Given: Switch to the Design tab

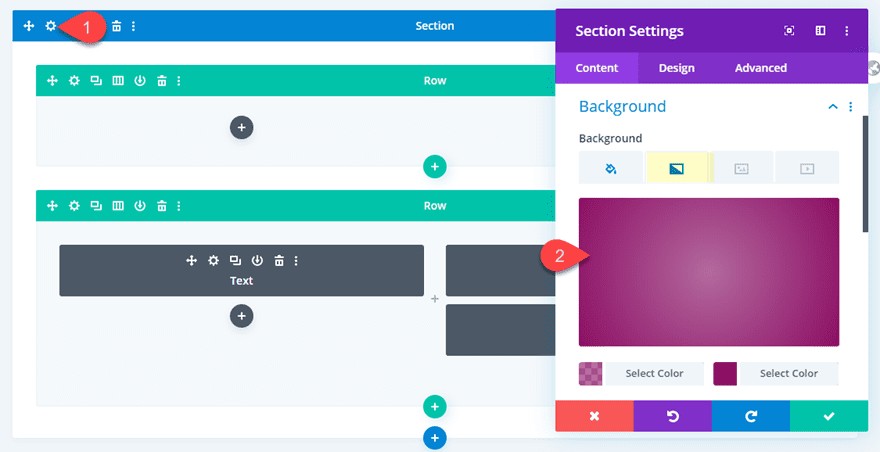Looking at the screenshot, I should tap(676, 68).
